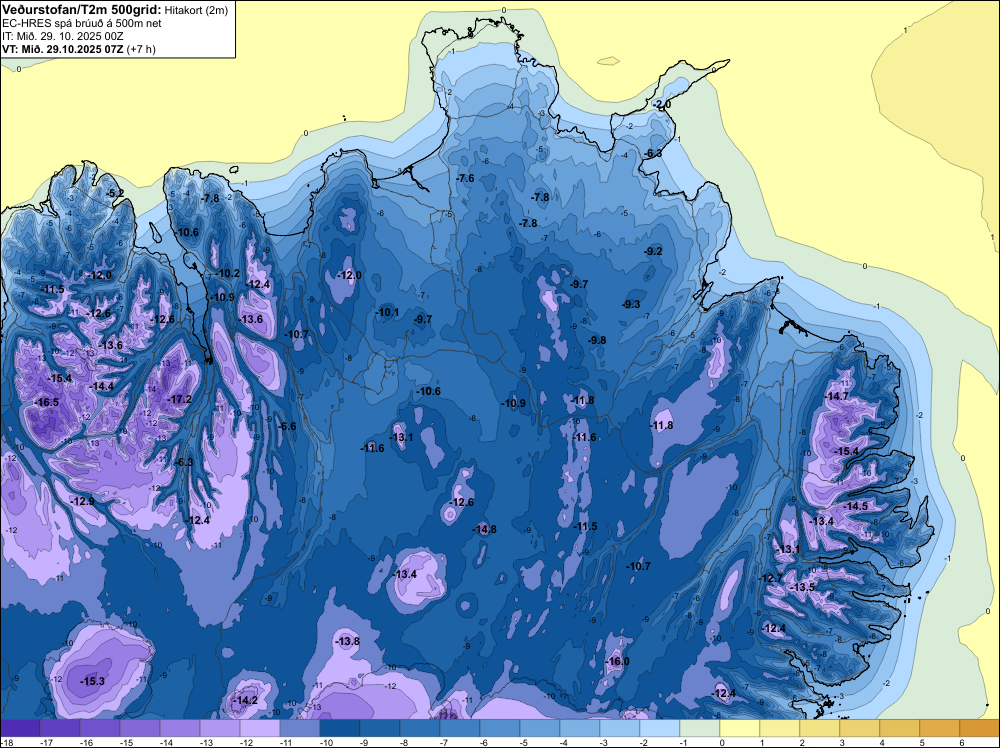The height and width of the screenshot is (748, 1000).
Task: Click the -14.8 temperature value label
Action: (484, 529)
